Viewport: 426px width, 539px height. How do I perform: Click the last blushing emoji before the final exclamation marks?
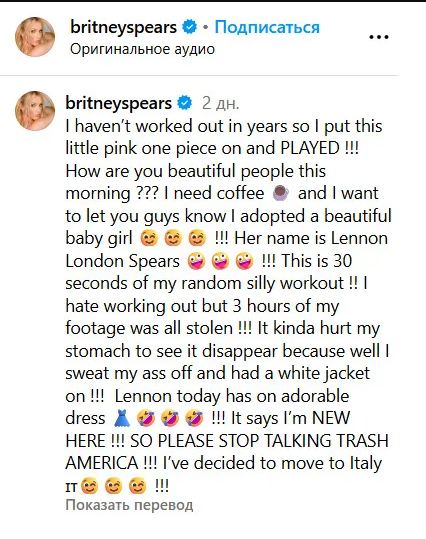tap(137, 486)
